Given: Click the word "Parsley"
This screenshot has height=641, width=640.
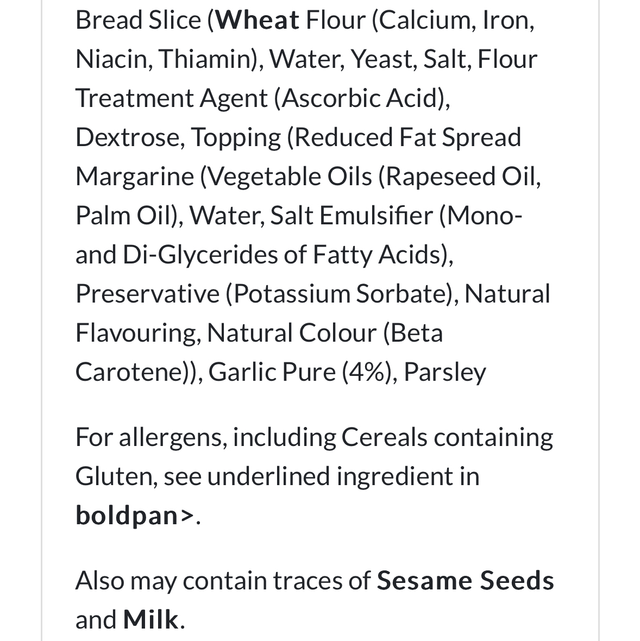Looking at the screenshot, I should point(446,372).
